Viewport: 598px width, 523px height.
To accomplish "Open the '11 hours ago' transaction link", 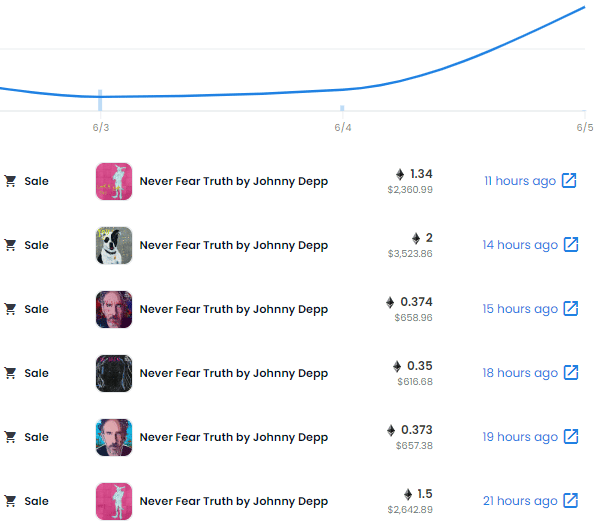I will [x=520, y=181].
